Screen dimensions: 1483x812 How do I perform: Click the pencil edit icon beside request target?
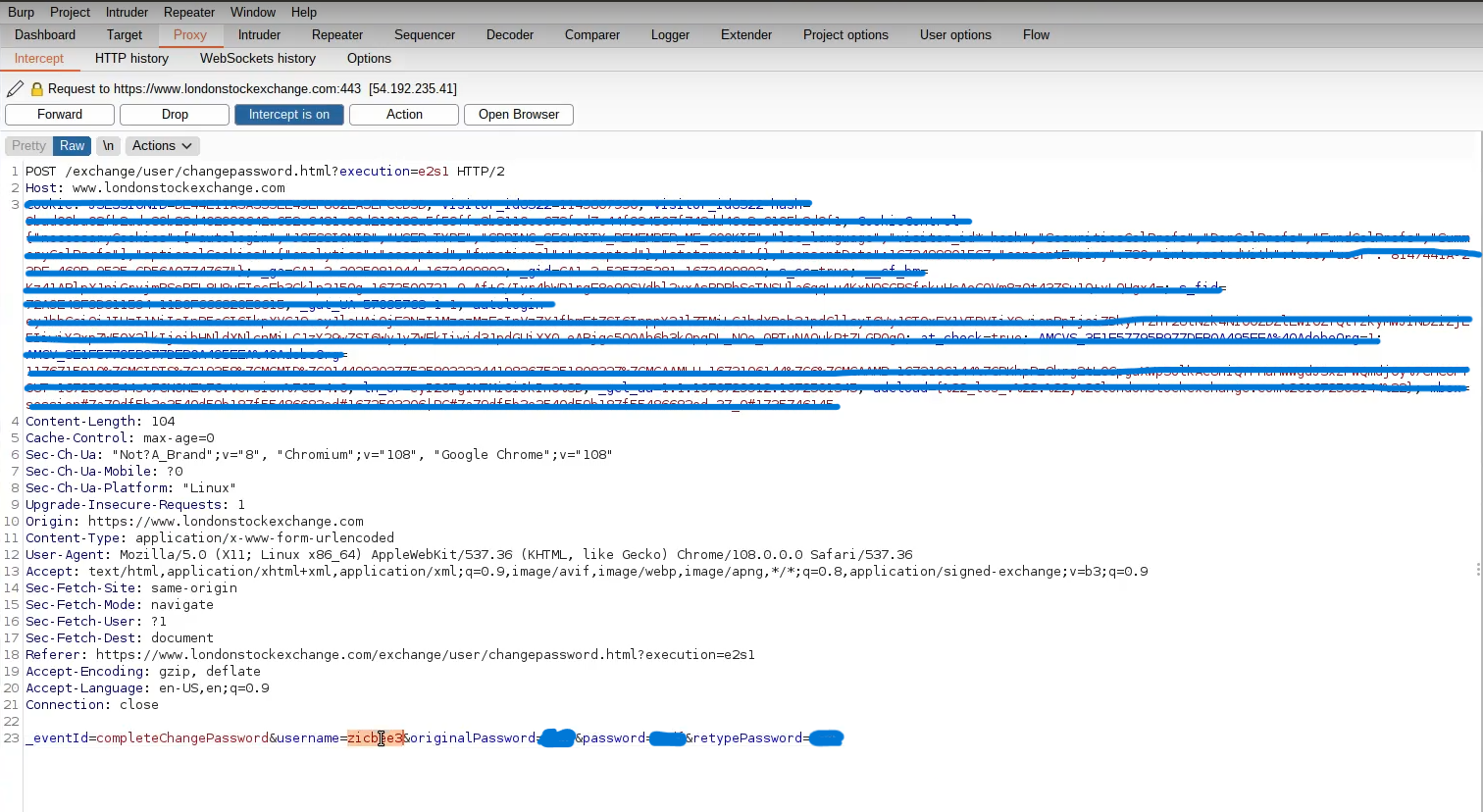(x=15, y=88)
